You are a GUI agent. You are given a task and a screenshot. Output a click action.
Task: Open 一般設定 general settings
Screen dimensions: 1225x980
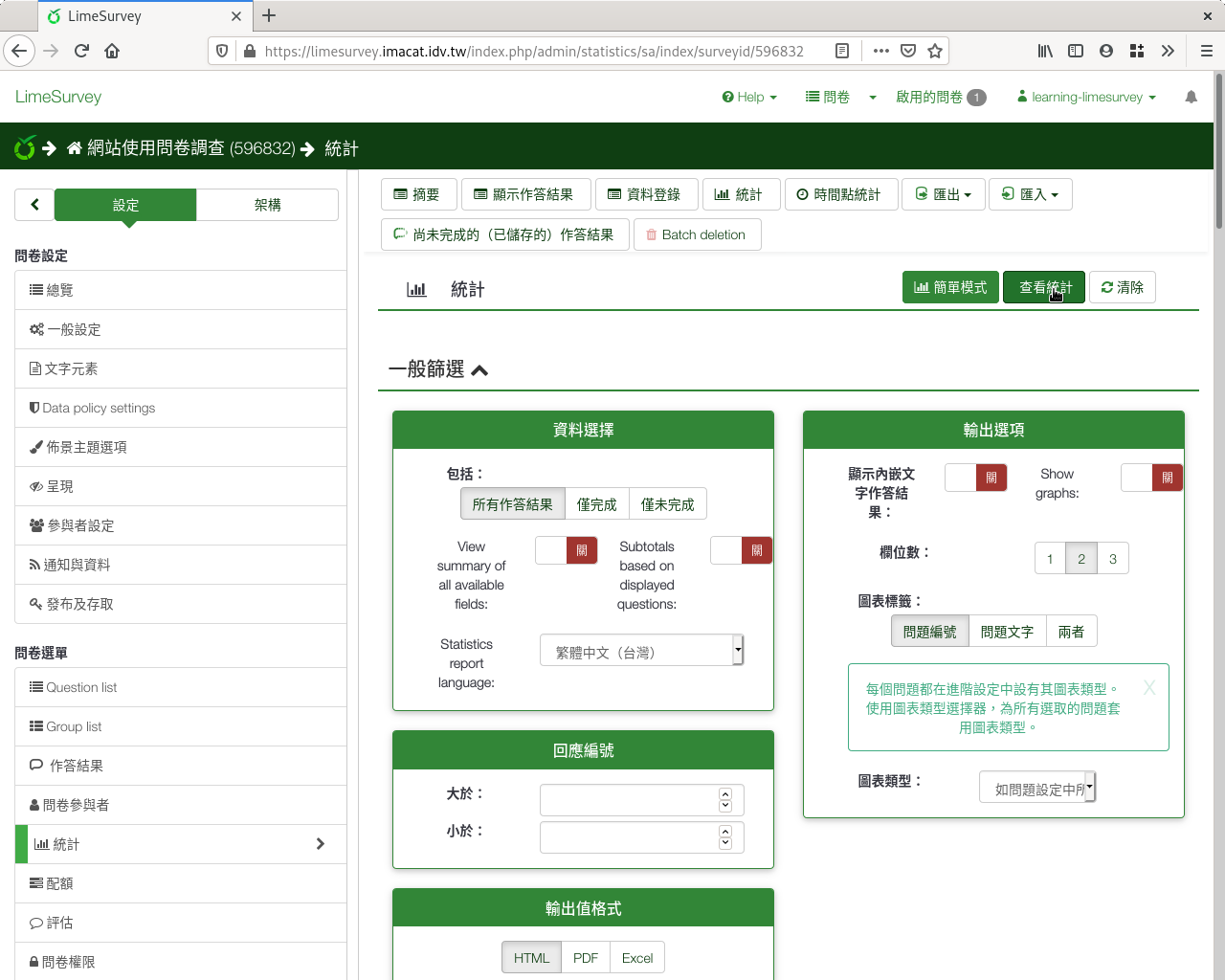(x=181, y=329)
